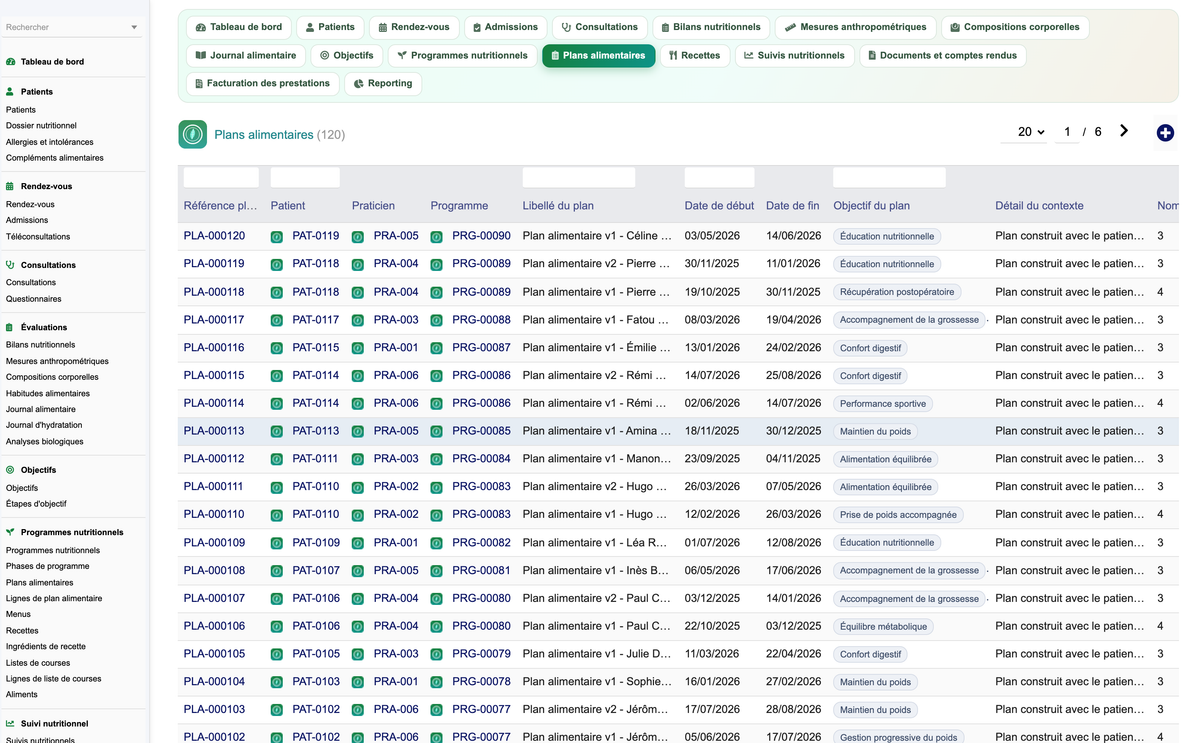
Task: Click the Tableau de bord sidebar icon
Action: pyautogui.click(x=11, y=62)
